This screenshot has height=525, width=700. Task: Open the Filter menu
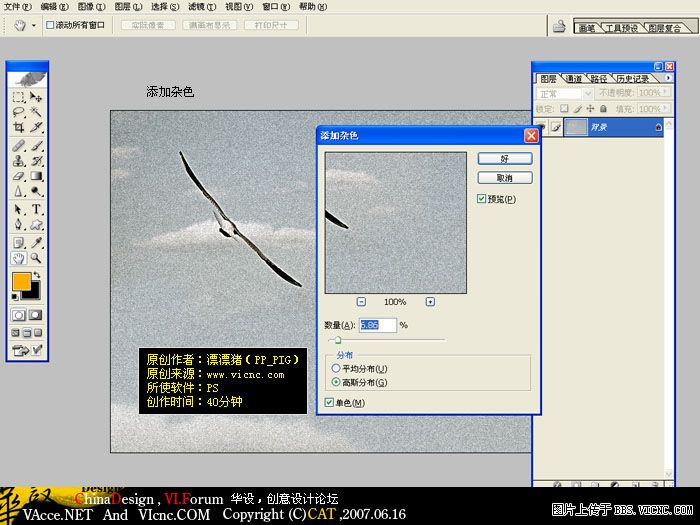202,7
